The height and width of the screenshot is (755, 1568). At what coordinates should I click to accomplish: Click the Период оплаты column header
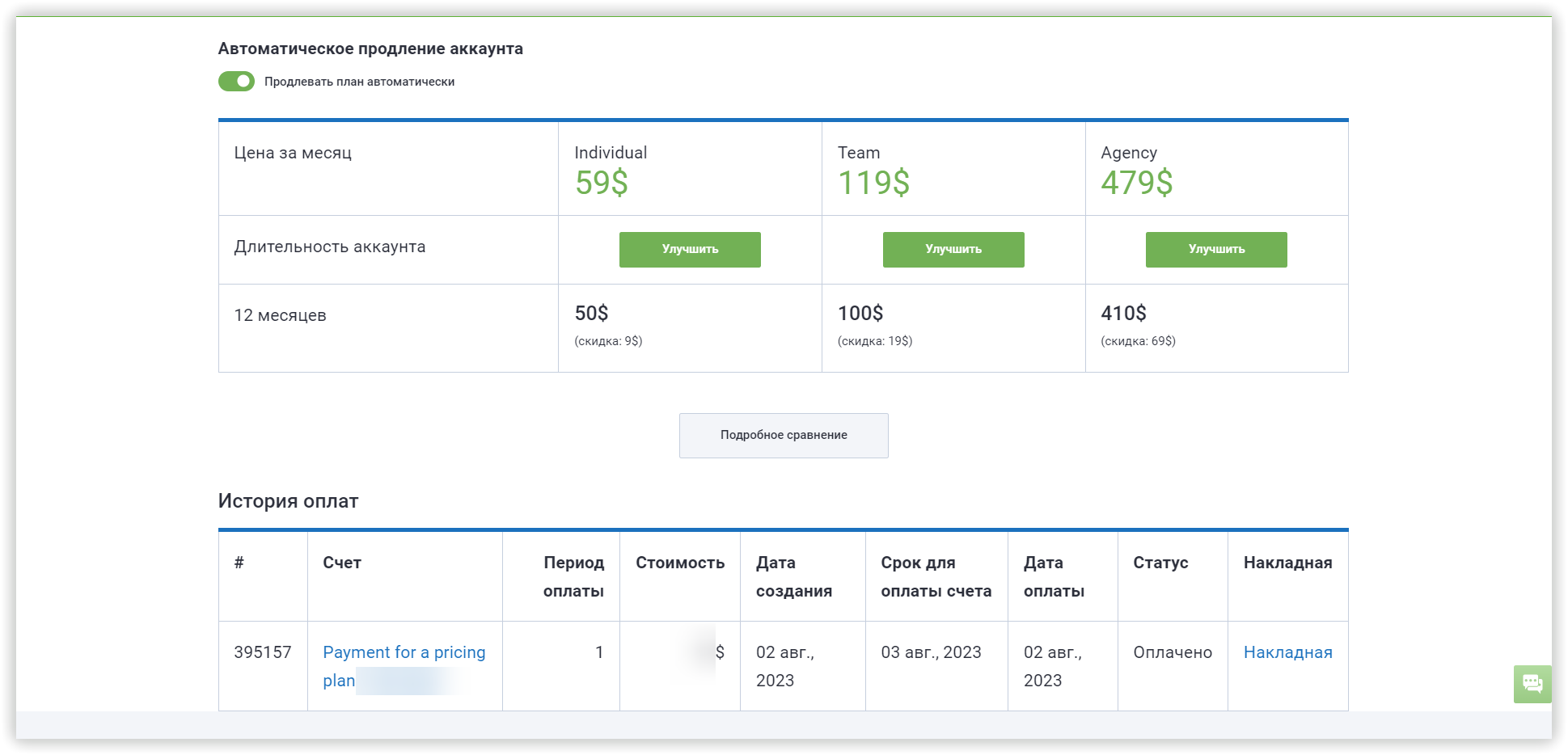point(573,576)
